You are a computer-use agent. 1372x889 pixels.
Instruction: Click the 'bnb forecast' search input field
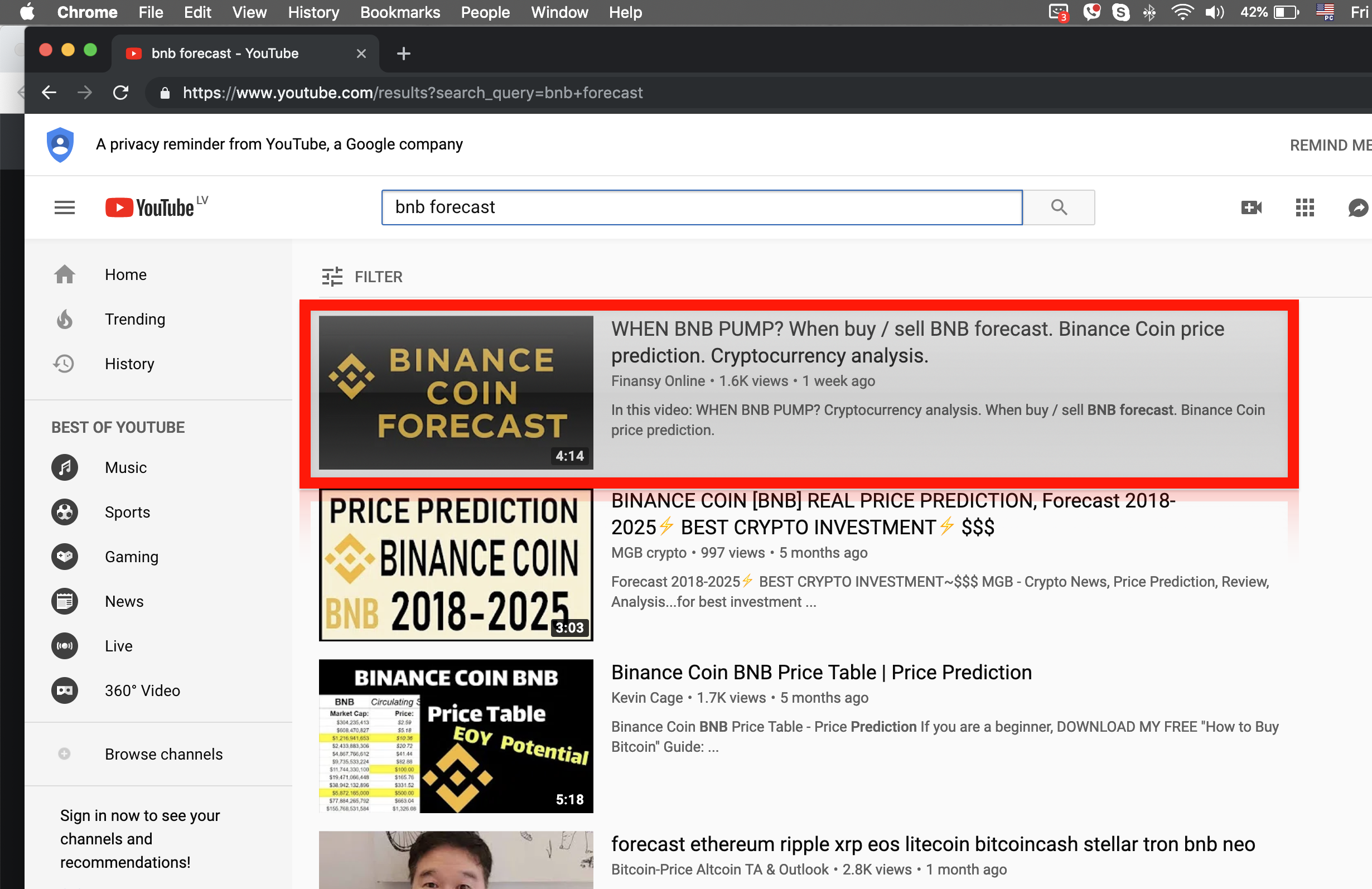pos(702,207)
